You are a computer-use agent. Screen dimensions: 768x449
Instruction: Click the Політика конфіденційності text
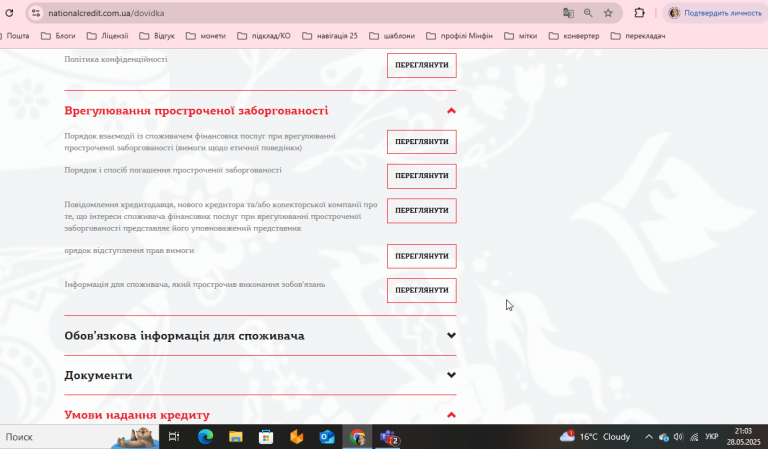coord(116,59)
